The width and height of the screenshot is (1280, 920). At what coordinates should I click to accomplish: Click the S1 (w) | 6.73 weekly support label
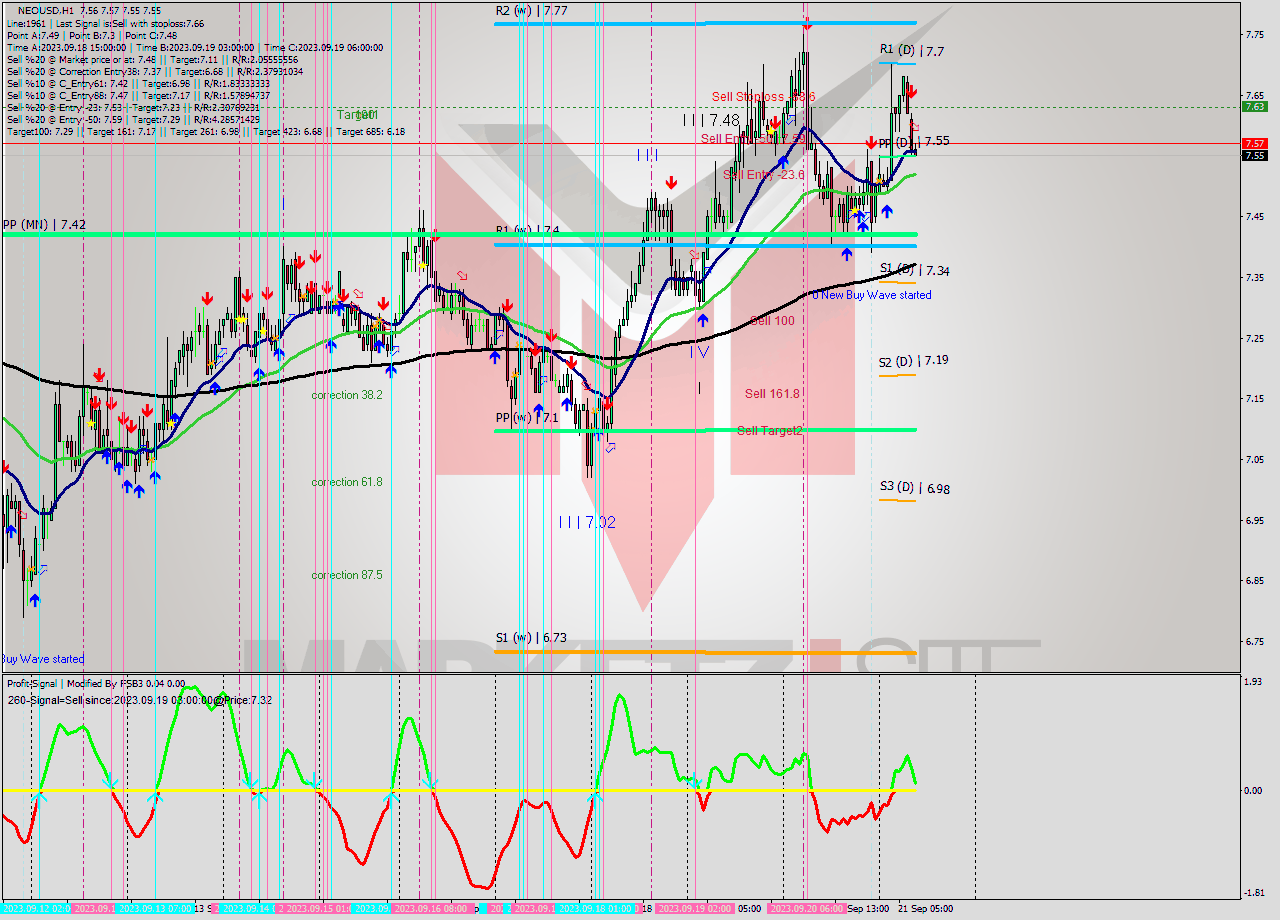(531, 637)
